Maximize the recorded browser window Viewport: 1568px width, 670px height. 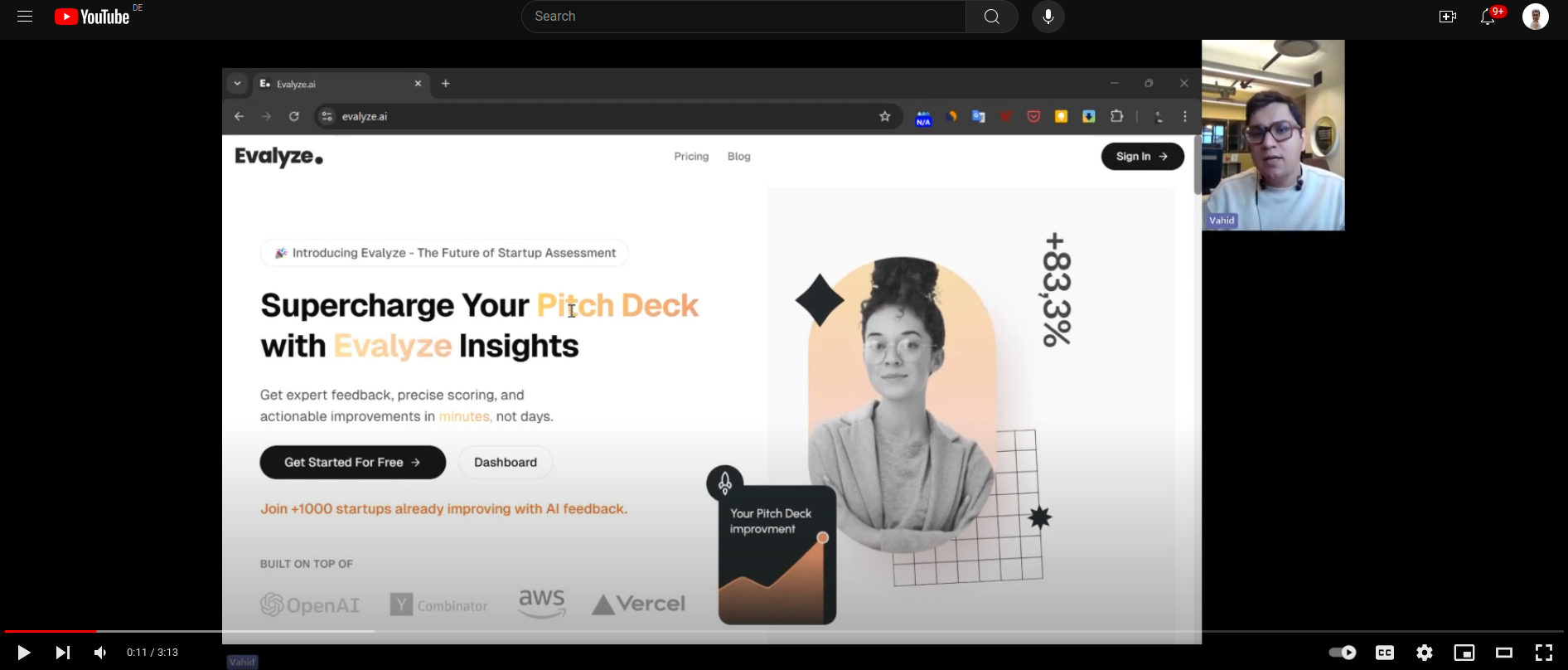tap(1149, 84)
